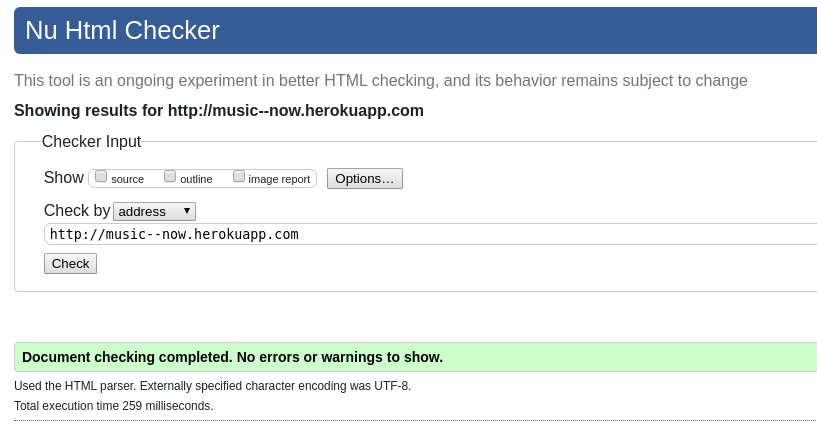The image size is (817, 440).
Task: Enable the source checkbox
Action: (101, 177)
